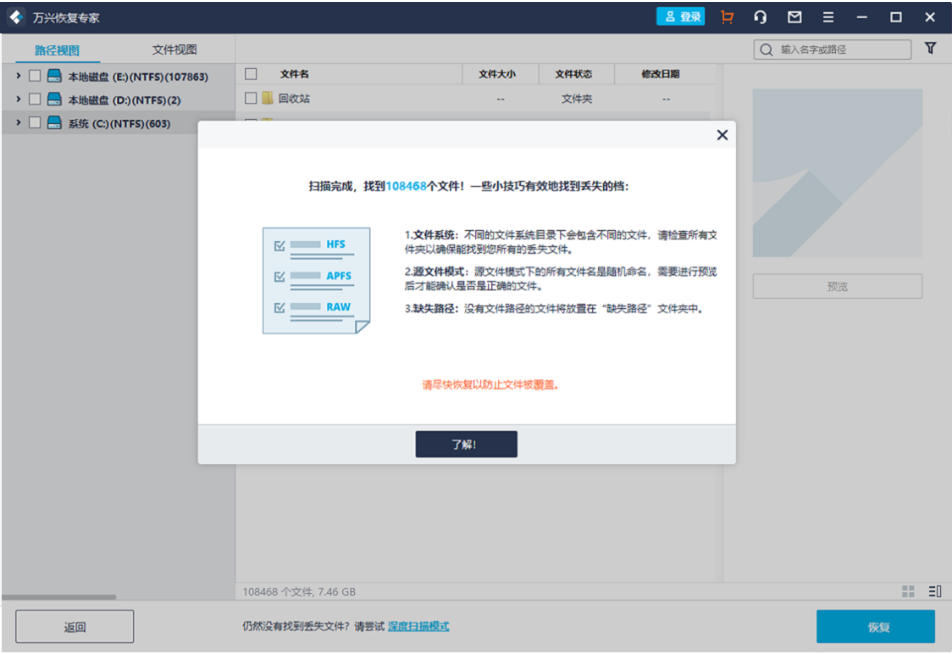Select the 路径视图 tab
Image resolution: width=952 pixels, height=654 pixels.
click(x=55, y=49)
